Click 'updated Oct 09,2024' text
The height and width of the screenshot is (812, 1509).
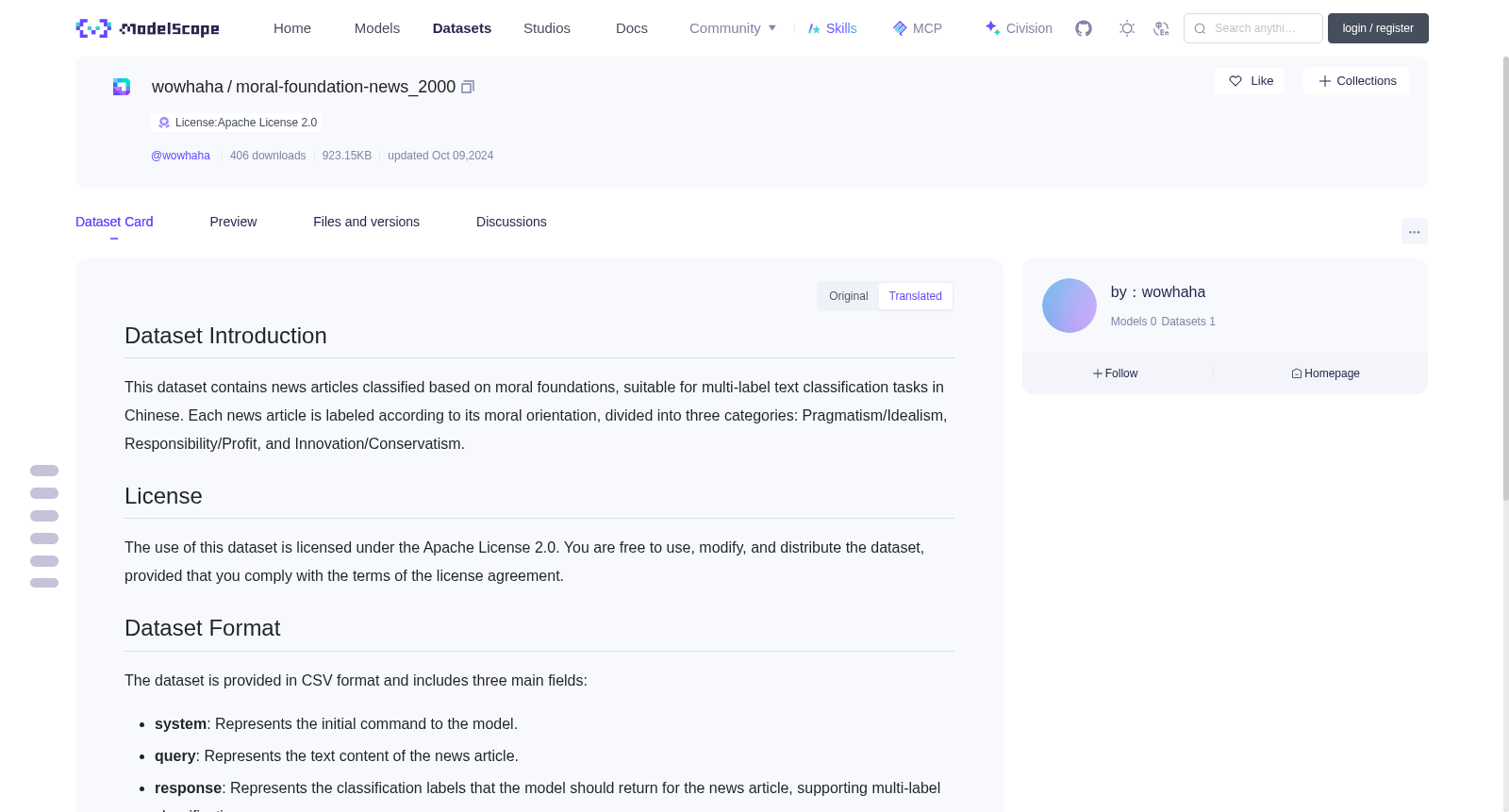tap(440, 156)
